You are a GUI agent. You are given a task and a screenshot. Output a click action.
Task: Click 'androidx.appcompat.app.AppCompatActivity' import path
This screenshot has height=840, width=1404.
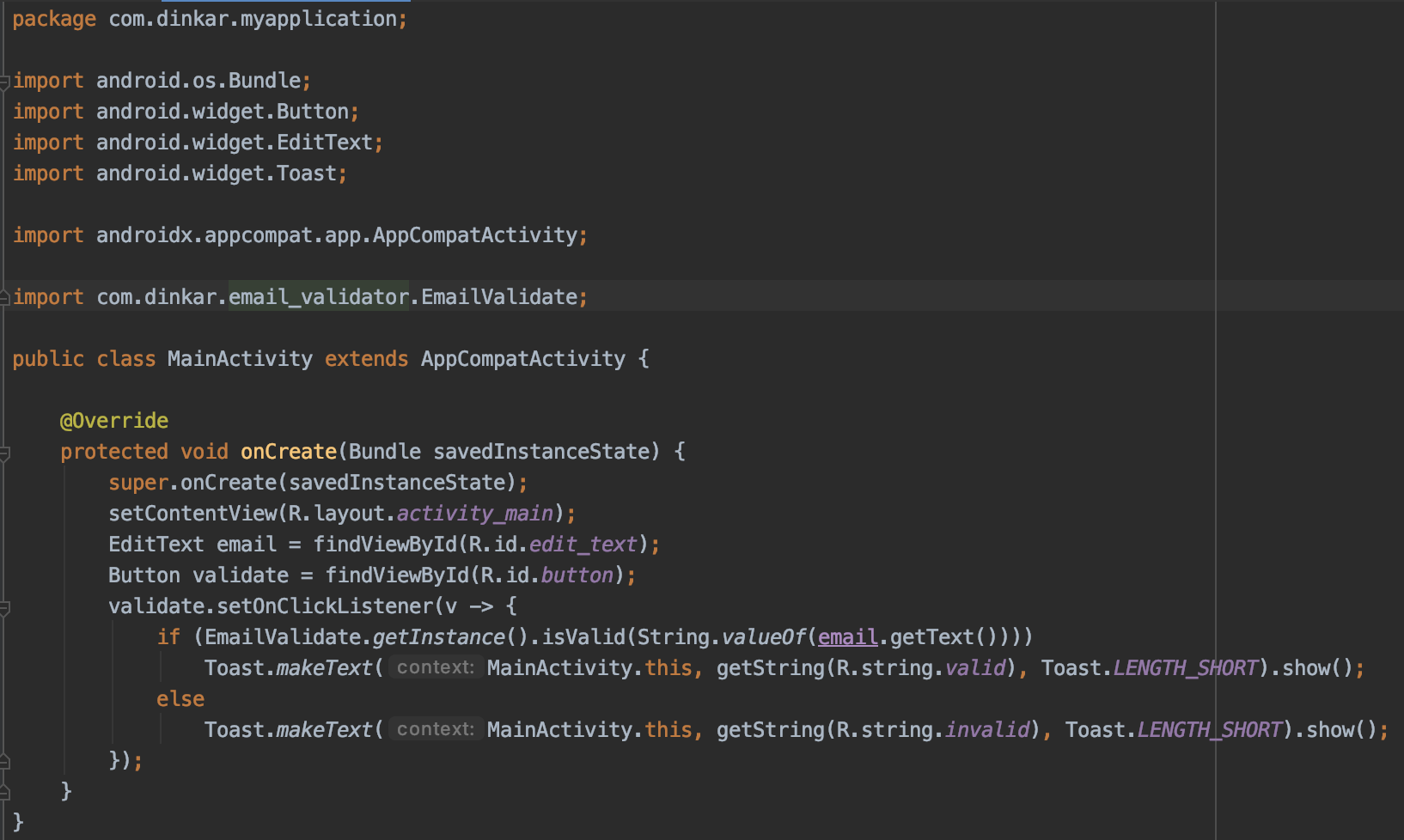pos(337,235)
